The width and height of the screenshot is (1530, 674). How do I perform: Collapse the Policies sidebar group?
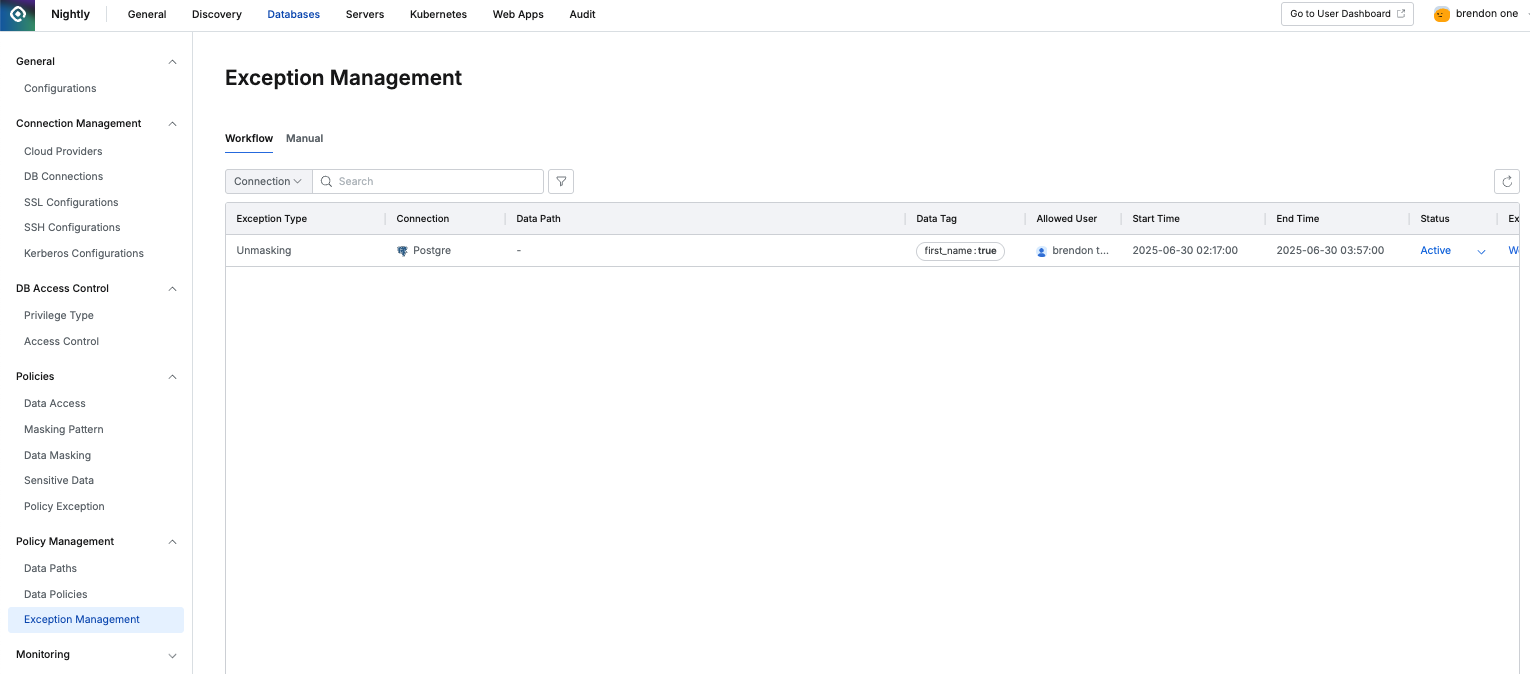click(x=172, y=377)
